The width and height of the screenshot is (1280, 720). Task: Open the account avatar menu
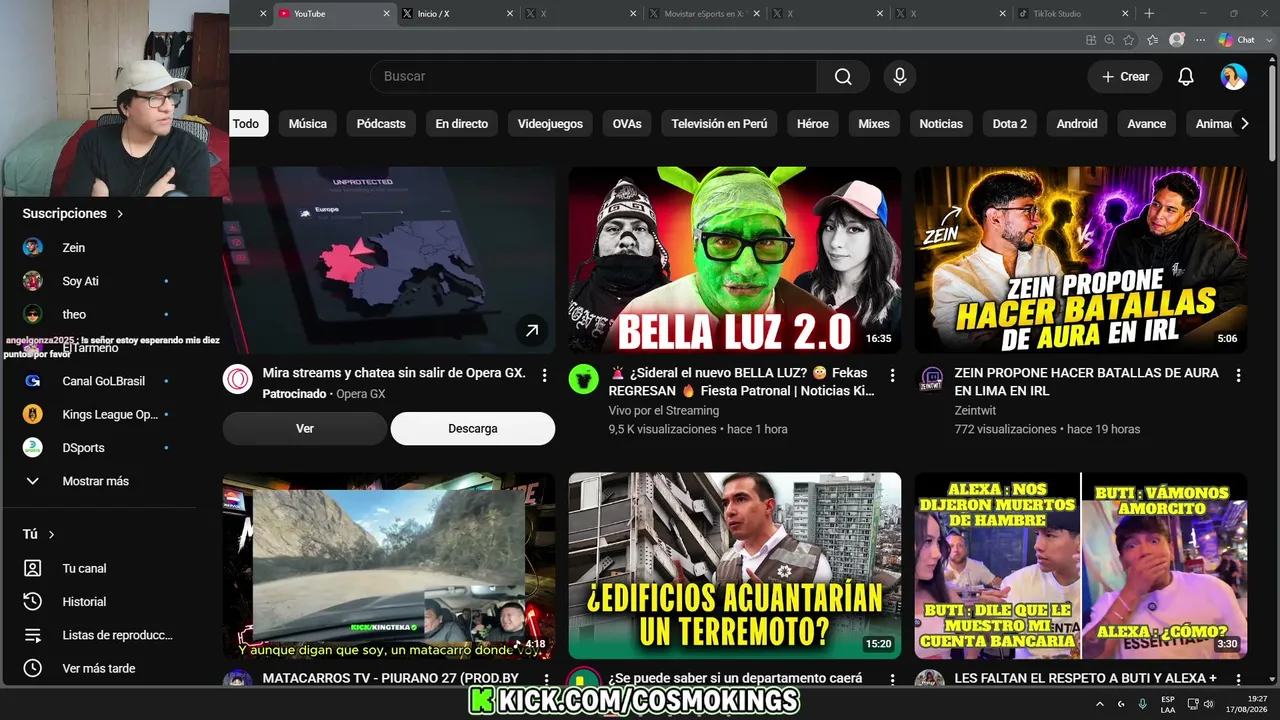(1234, 77)
